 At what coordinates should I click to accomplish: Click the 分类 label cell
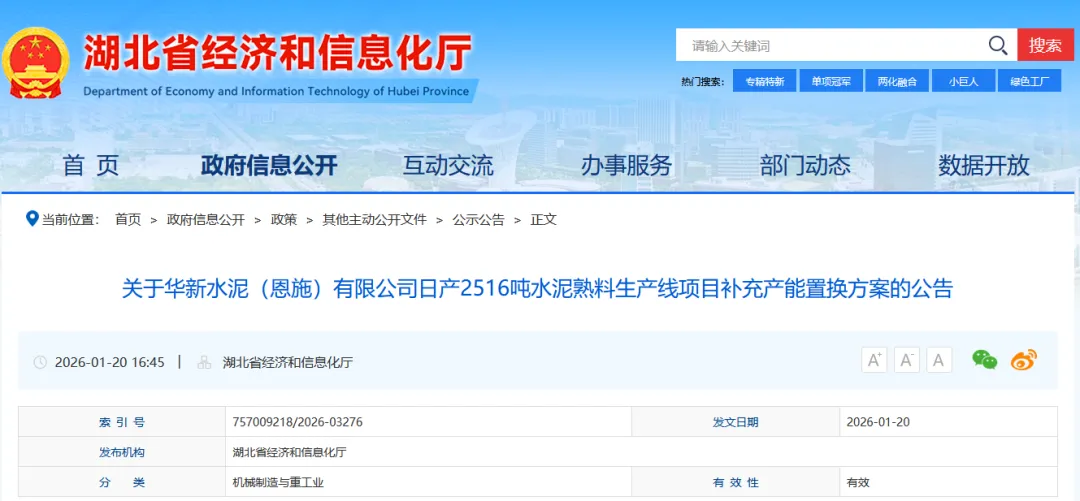(122, 482)
